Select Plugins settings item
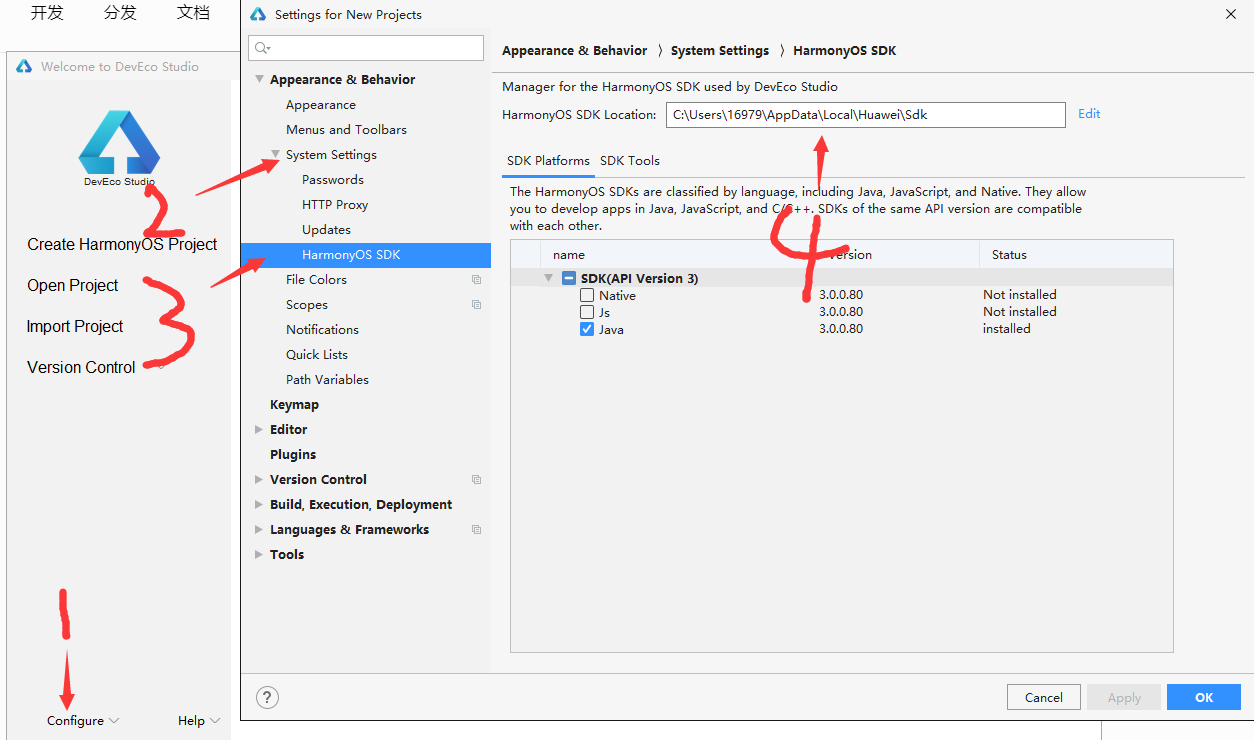Image resolution: width=1254 pixels, height=740 pixels. 293,455
